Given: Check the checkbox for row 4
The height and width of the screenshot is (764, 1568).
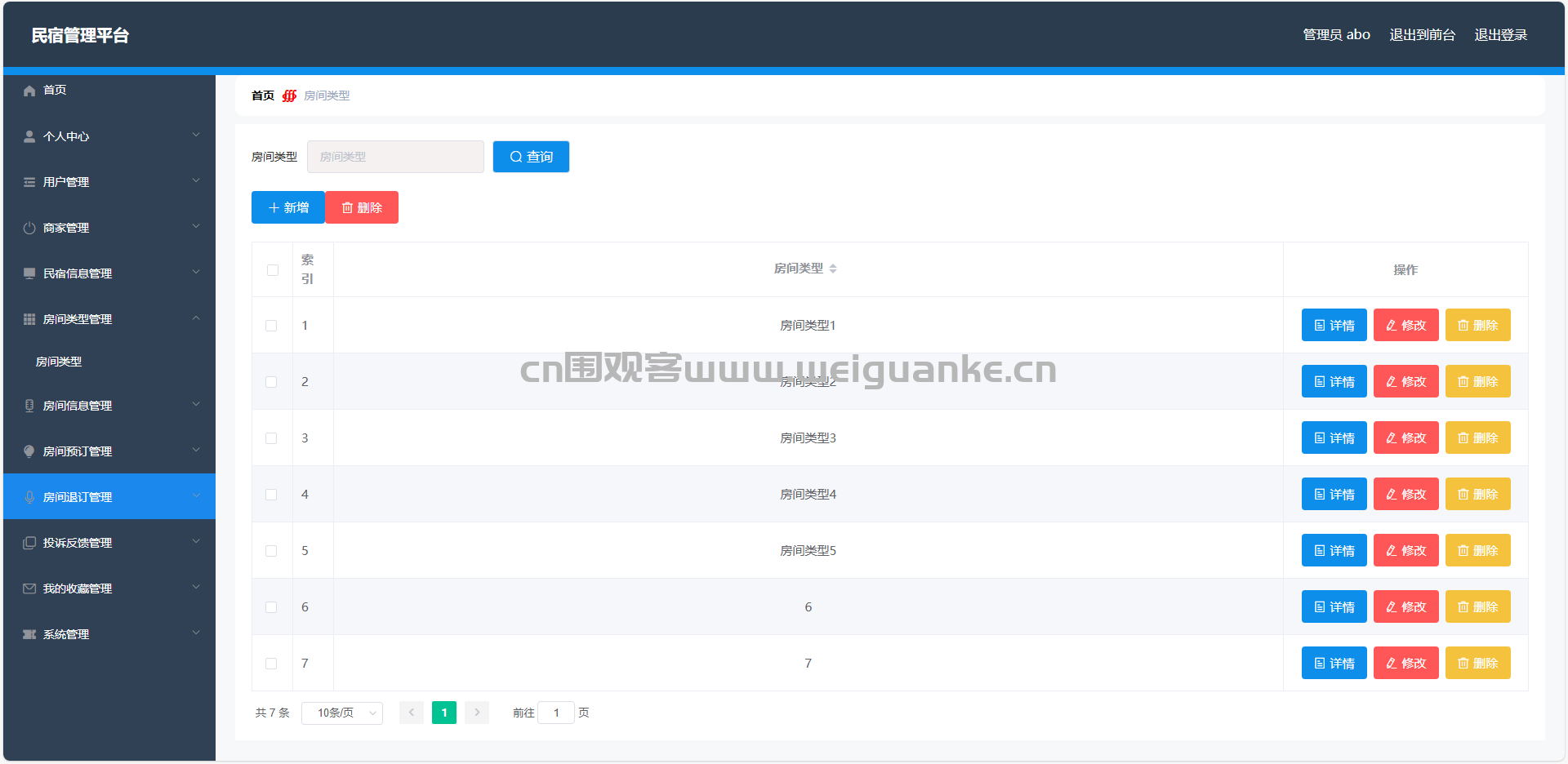Looking at the screenshot, I should click(x=271, y=495).
